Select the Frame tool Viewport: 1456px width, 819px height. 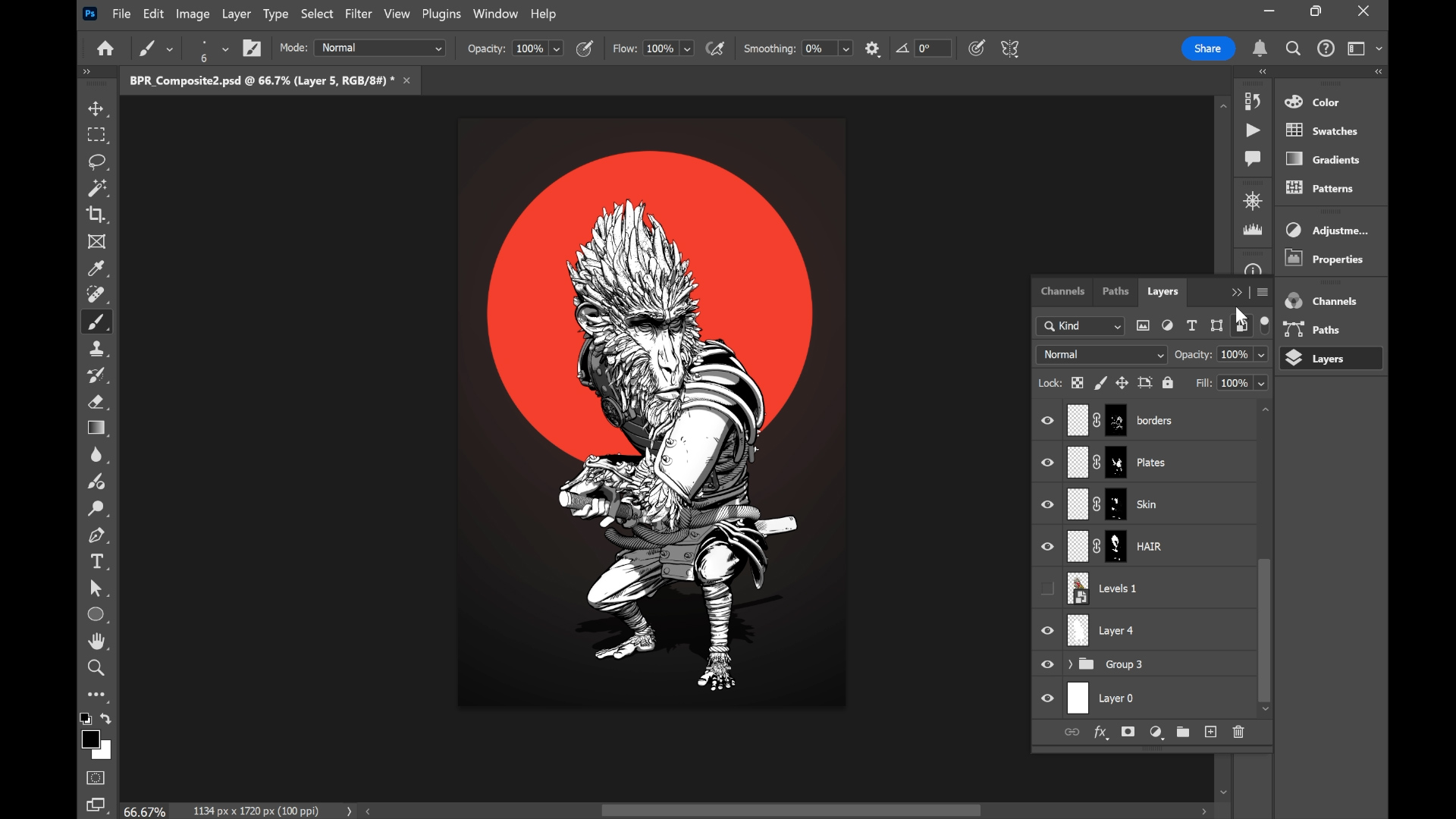(96, 242)
